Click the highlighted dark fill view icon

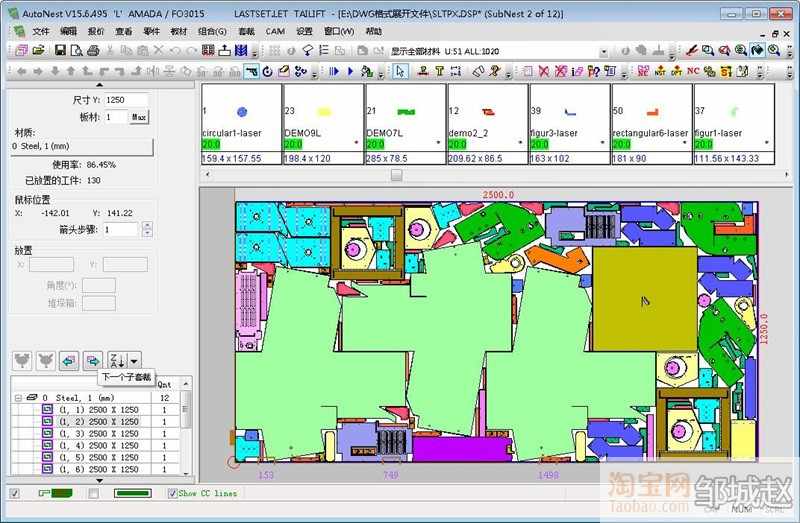pyautogui.click(x=757, y=51)
